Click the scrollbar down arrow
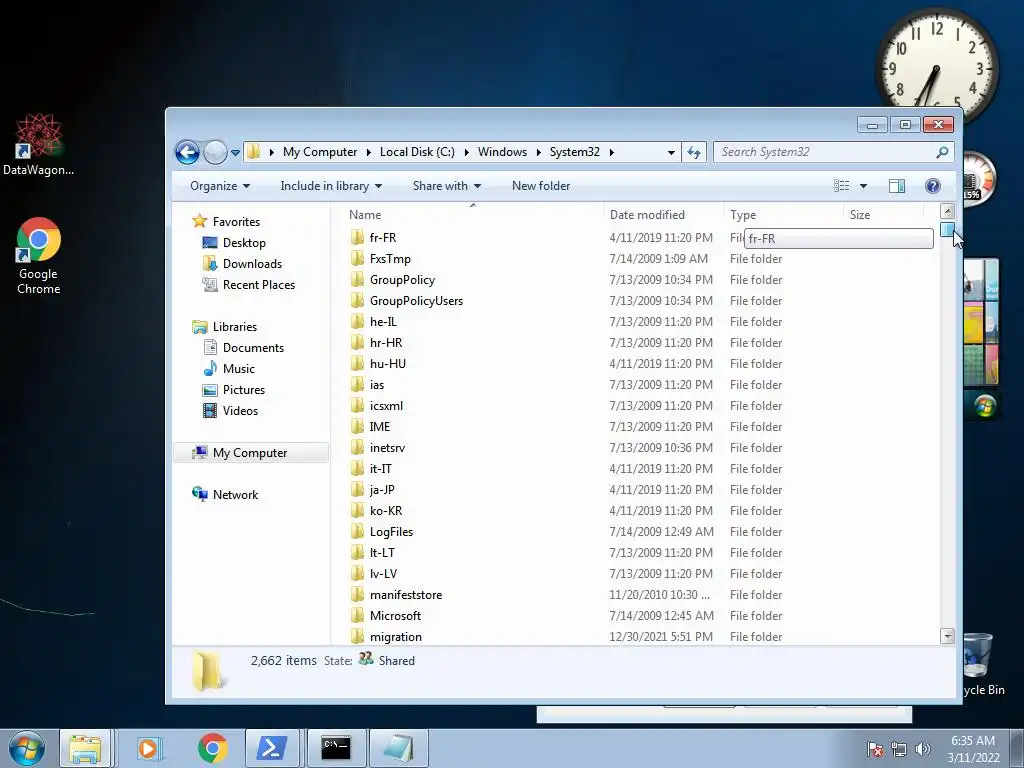Image resolution: width=1024 pixels, height=768 pixels. click(x=947, y=636)
